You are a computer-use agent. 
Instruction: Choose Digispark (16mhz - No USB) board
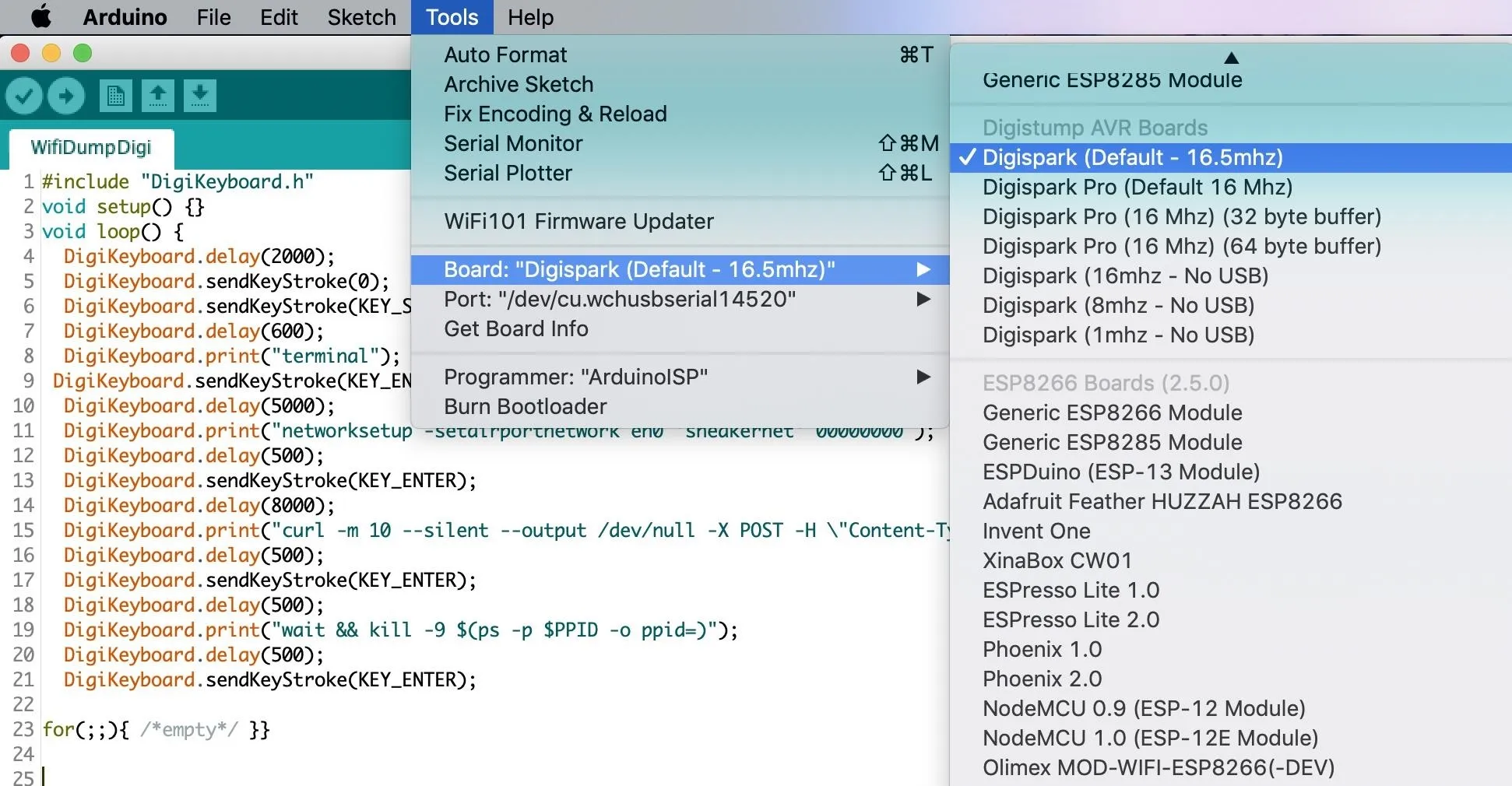[1231, 275]
